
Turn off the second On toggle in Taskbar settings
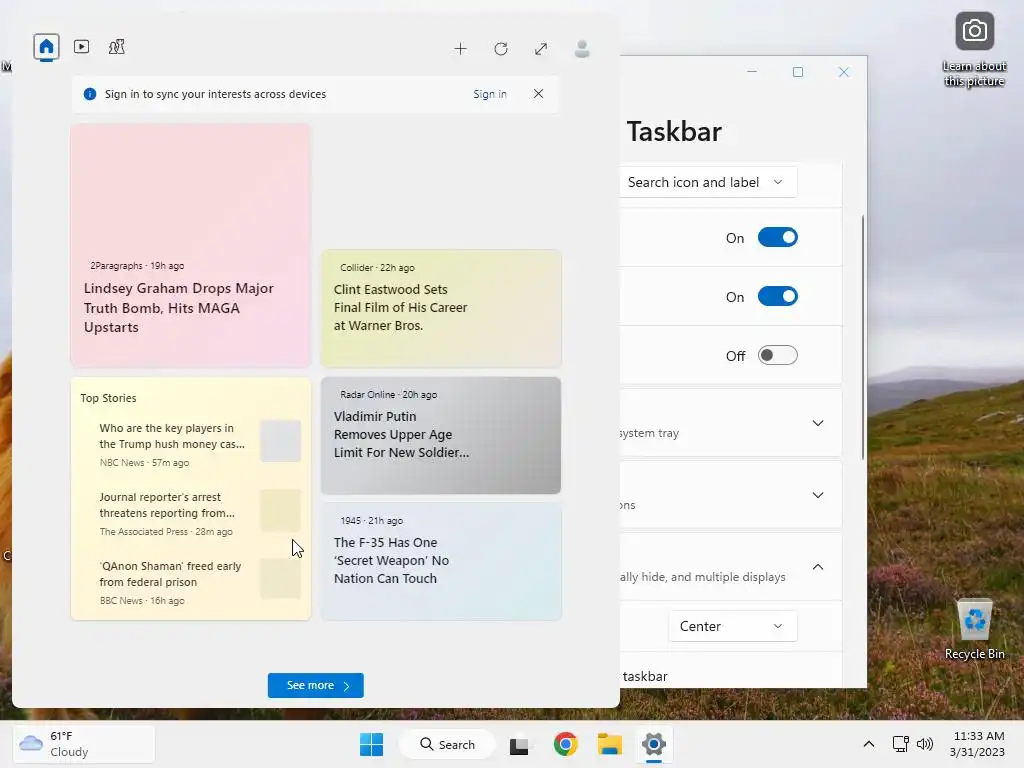pos(778,296)
